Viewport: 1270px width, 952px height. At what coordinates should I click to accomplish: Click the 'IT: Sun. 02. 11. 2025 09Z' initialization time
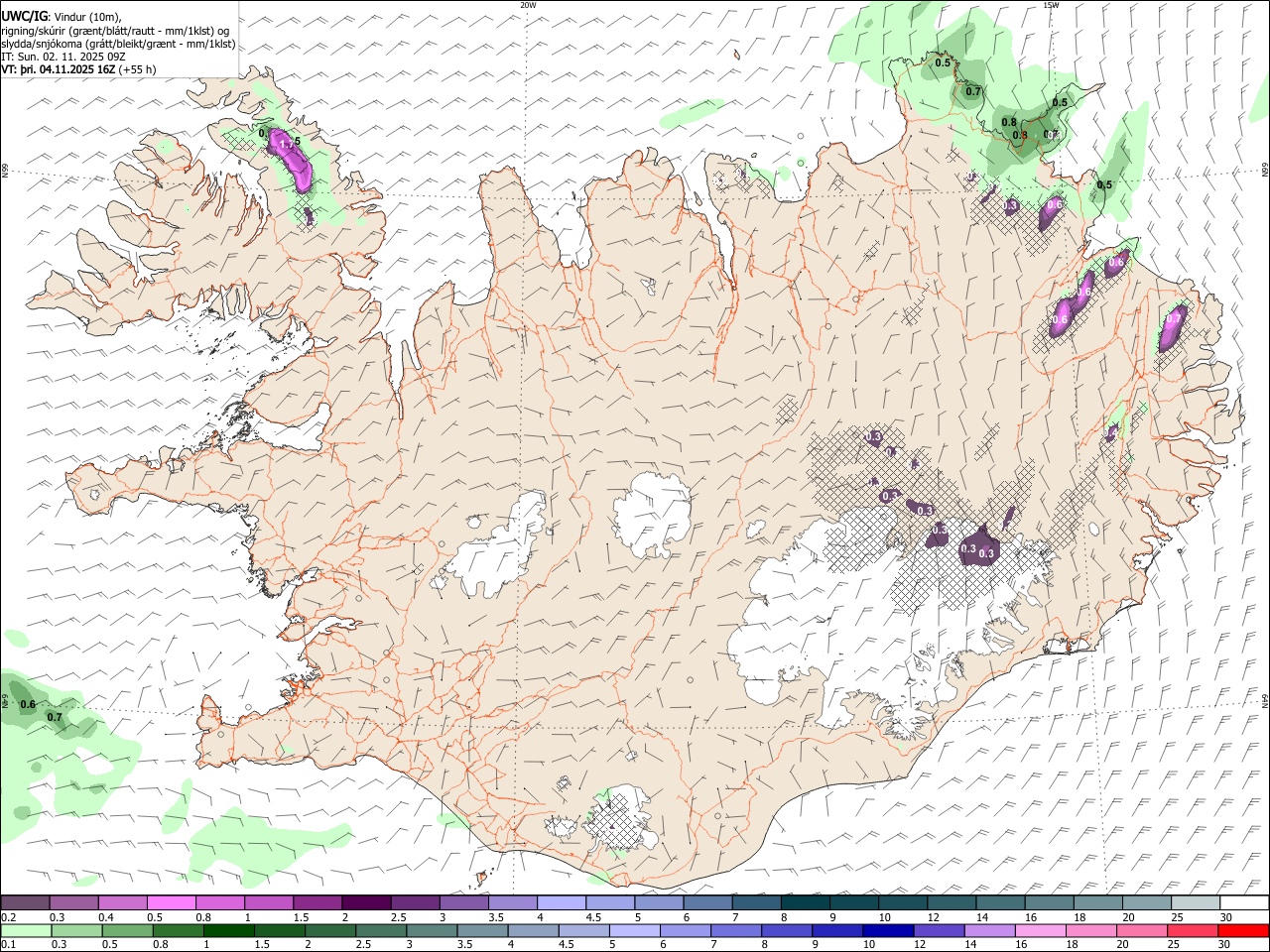(x=63, y=57)
